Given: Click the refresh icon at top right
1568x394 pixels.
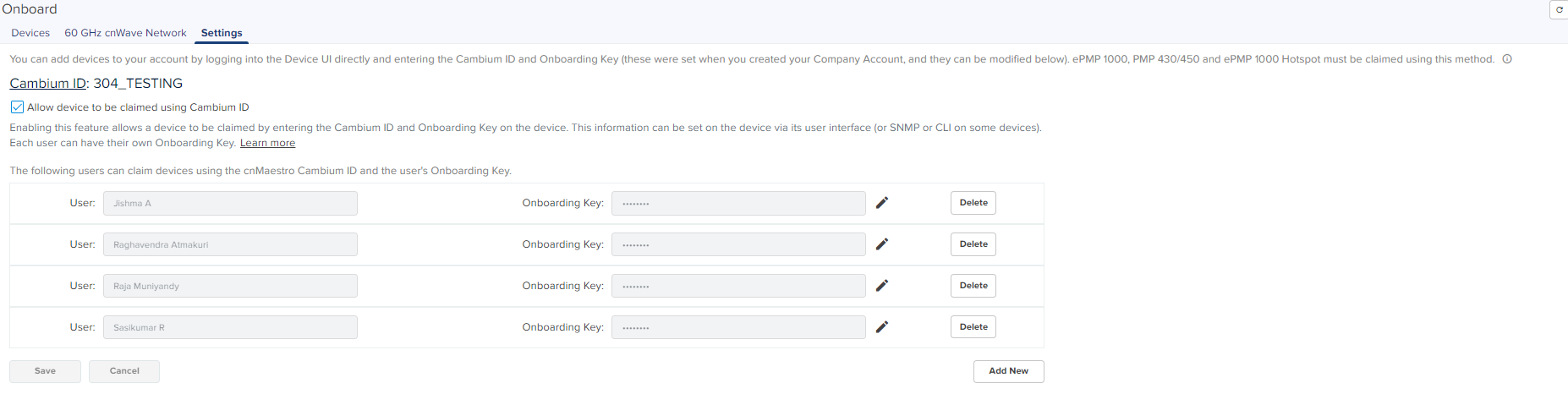Looking at the screenshot, I should point(1559,9).
